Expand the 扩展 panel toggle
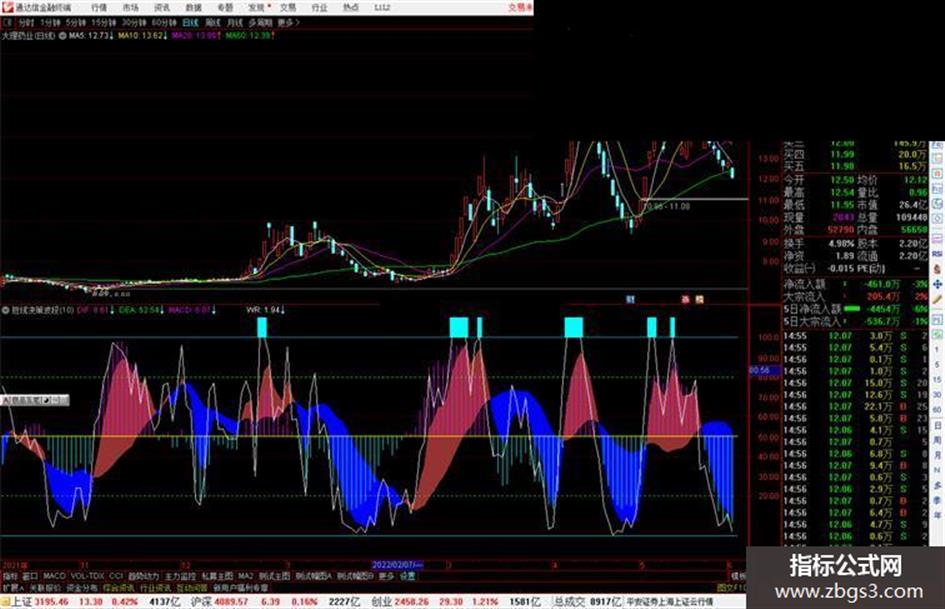 point(12,587)
